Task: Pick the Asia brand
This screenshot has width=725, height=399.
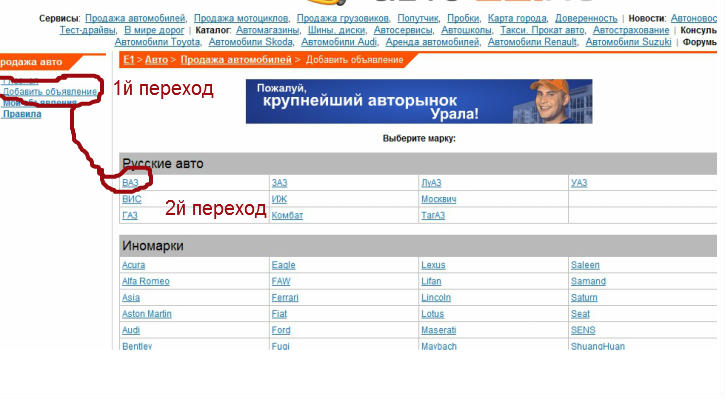Action: [x=131, y=298]
